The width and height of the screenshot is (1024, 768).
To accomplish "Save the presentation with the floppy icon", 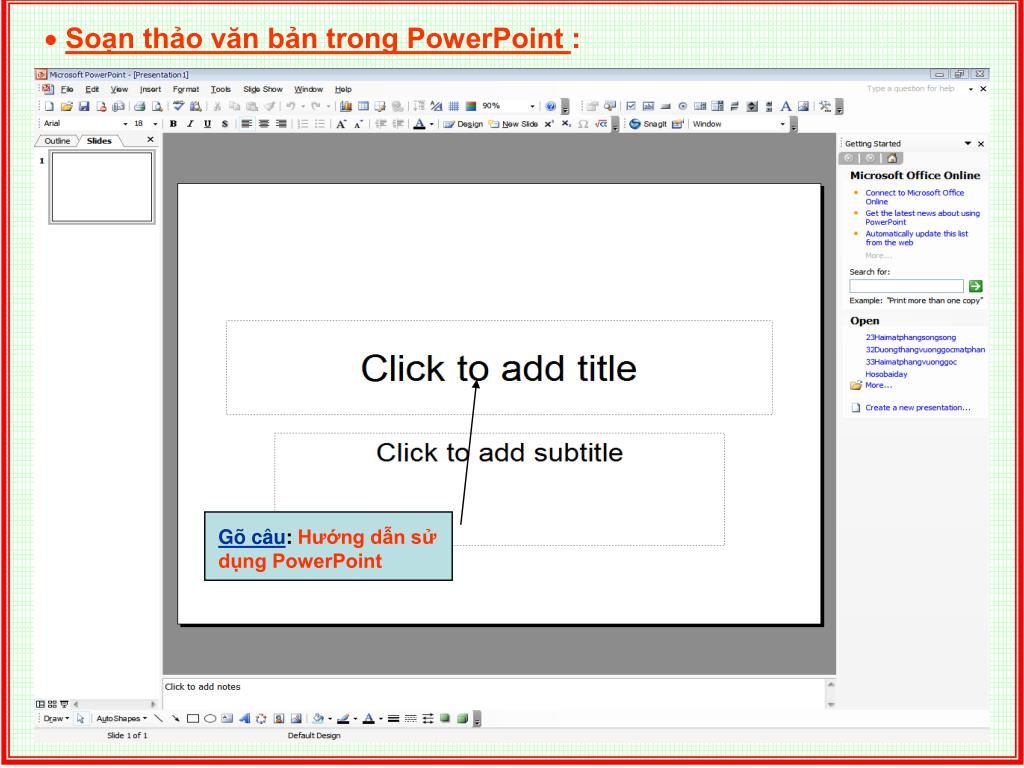I will click(84, 106).
